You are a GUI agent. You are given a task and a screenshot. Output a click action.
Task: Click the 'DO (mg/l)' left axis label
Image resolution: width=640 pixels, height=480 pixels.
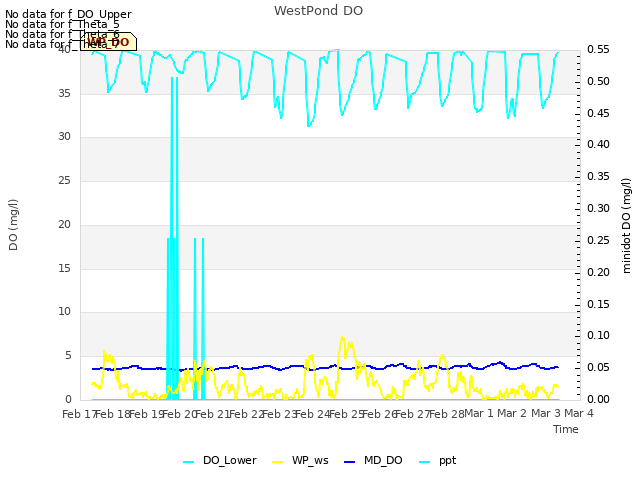[x=13, y=225]
